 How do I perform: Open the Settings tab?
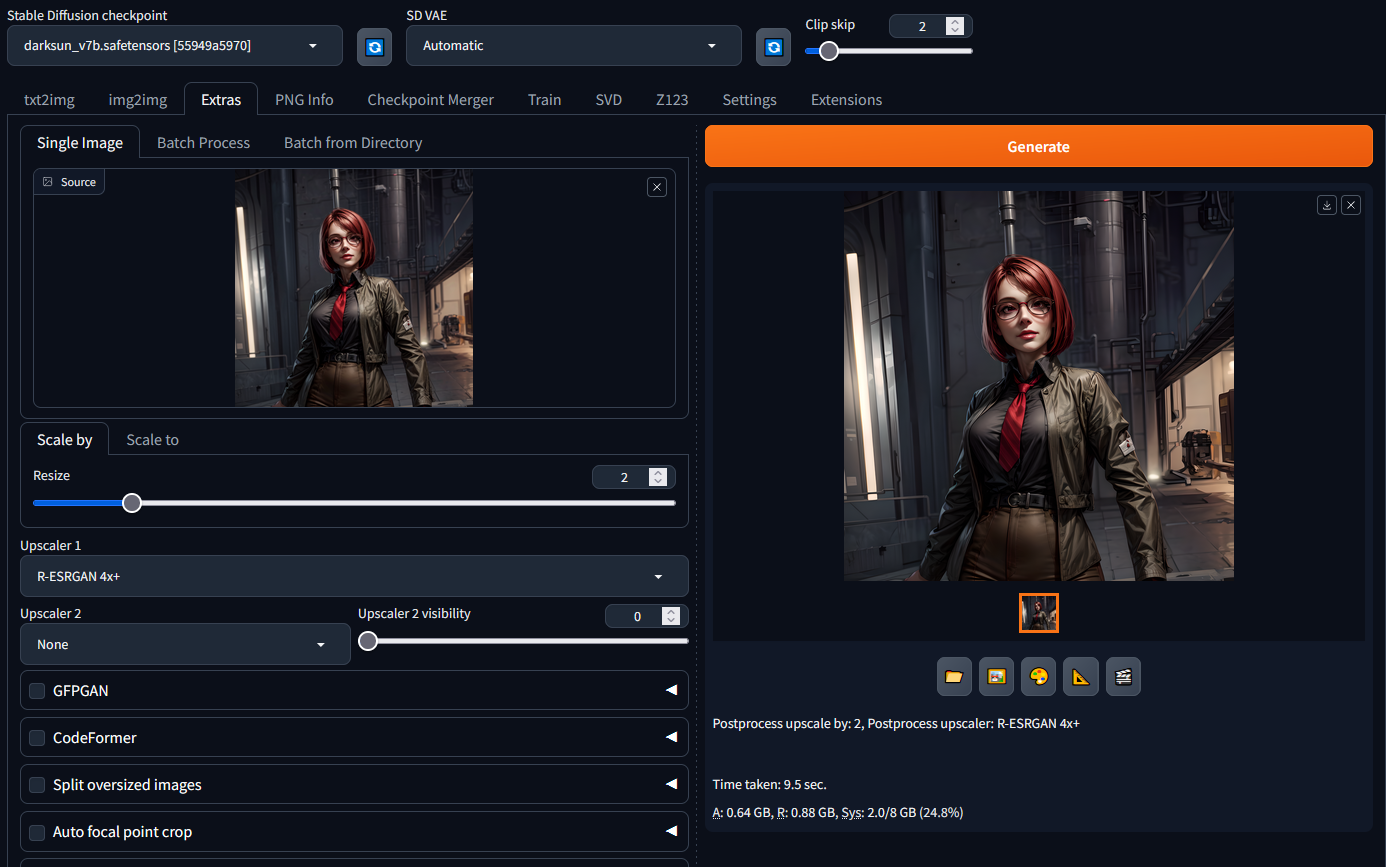pyautogui.click(x=750, y=100)
